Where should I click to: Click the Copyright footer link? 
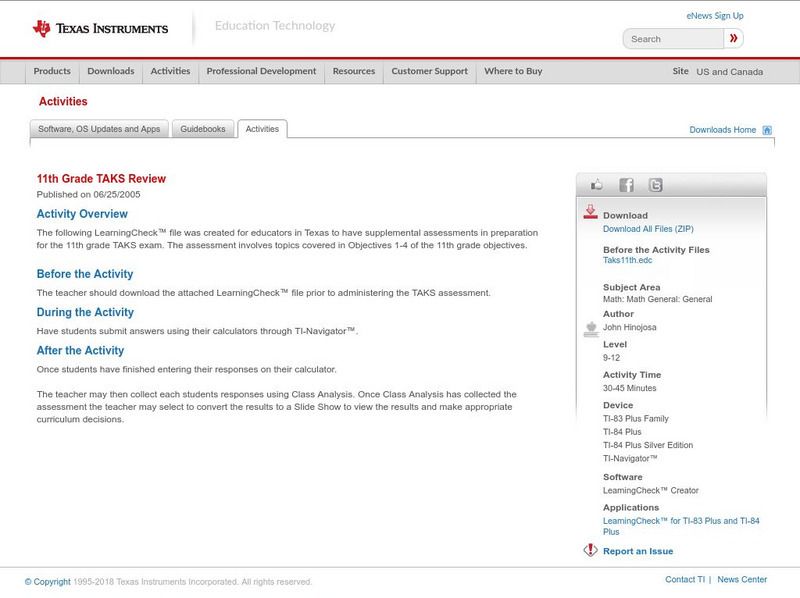(x=47, y=582)
